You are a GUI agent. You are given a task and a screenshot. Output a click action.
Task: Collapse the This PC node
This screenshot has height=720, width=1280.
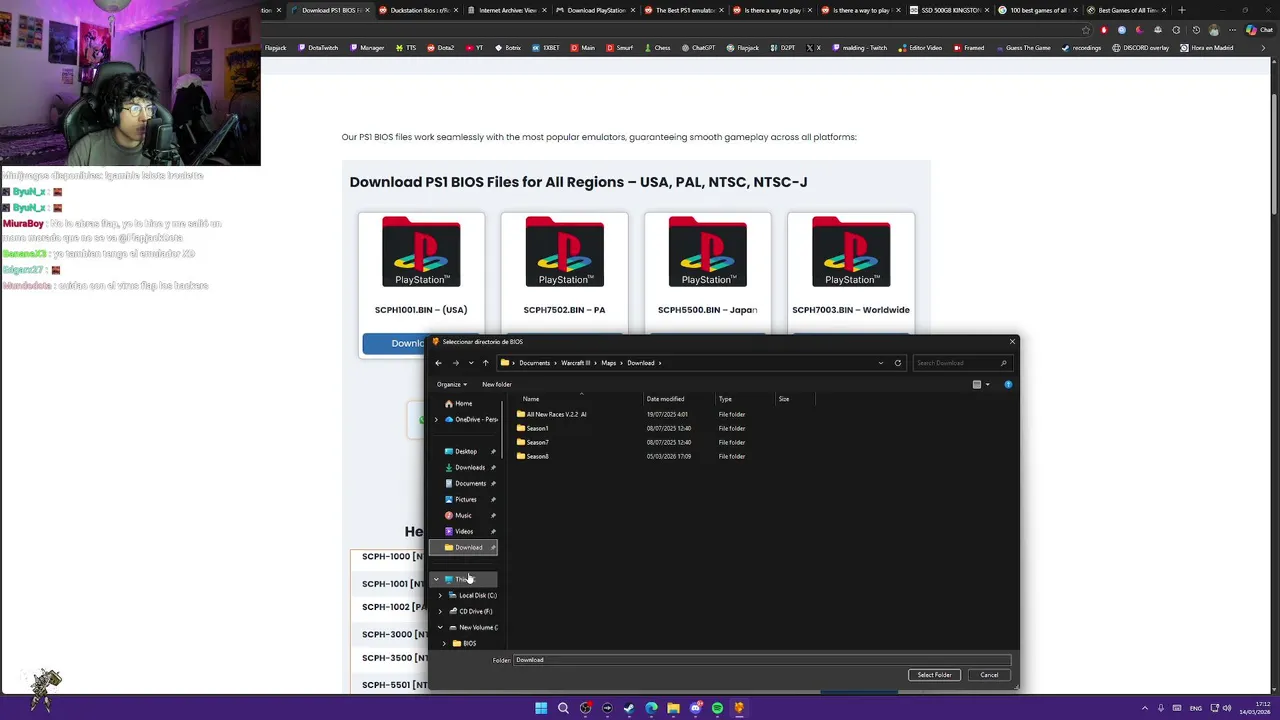tap(436, 579)
